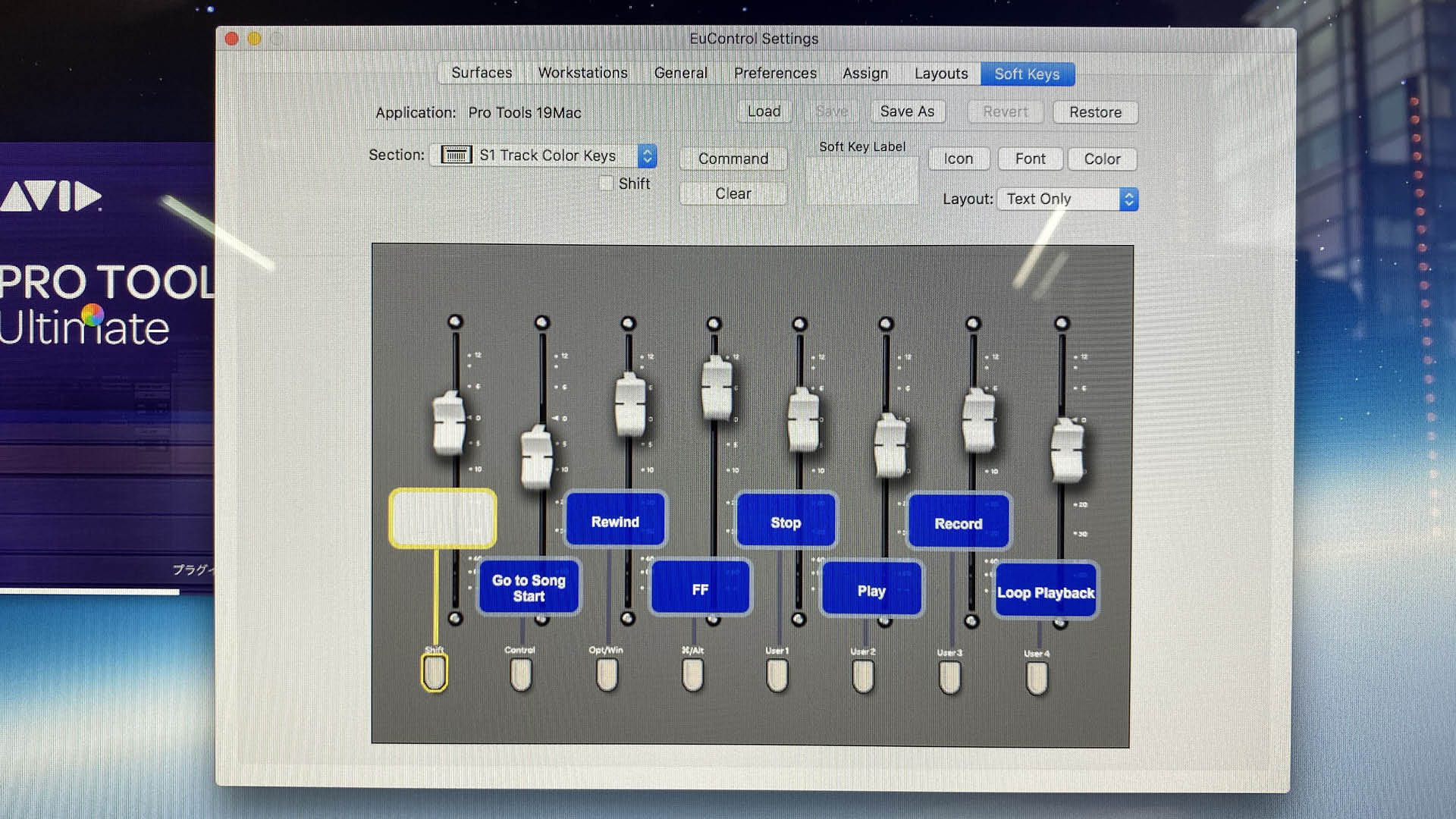1456x819 pixels.
Task: Click the Record soft key assignment
Action: pos(958,522)
